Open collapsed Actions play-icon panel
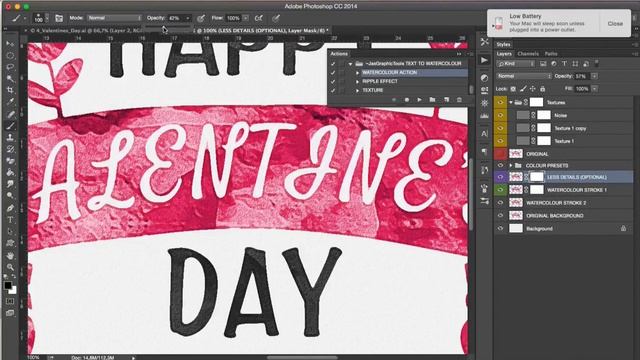 [484, 60]
